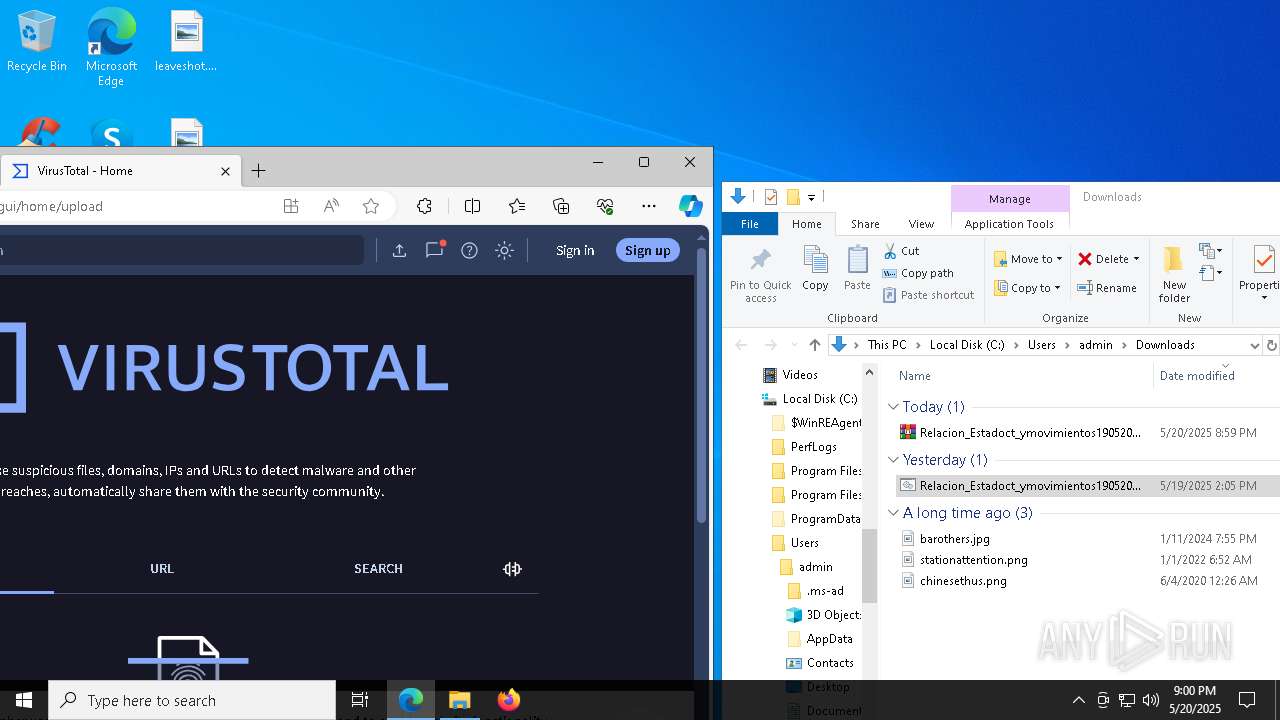The width and height of the screenshot is (1280, 720).
Task: Click Cut in the Clipboard group
Action: click(x=901, y=251)
